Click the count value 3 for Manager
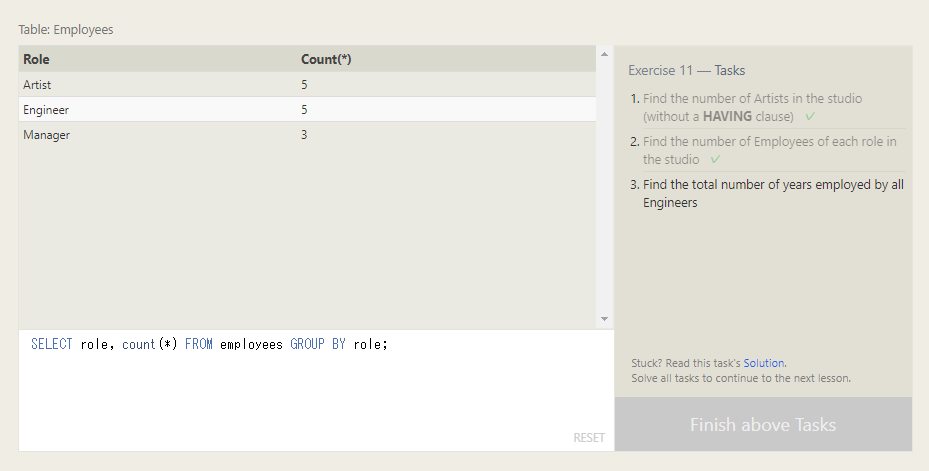Screen dimensions: 929x471 [304, 134]
